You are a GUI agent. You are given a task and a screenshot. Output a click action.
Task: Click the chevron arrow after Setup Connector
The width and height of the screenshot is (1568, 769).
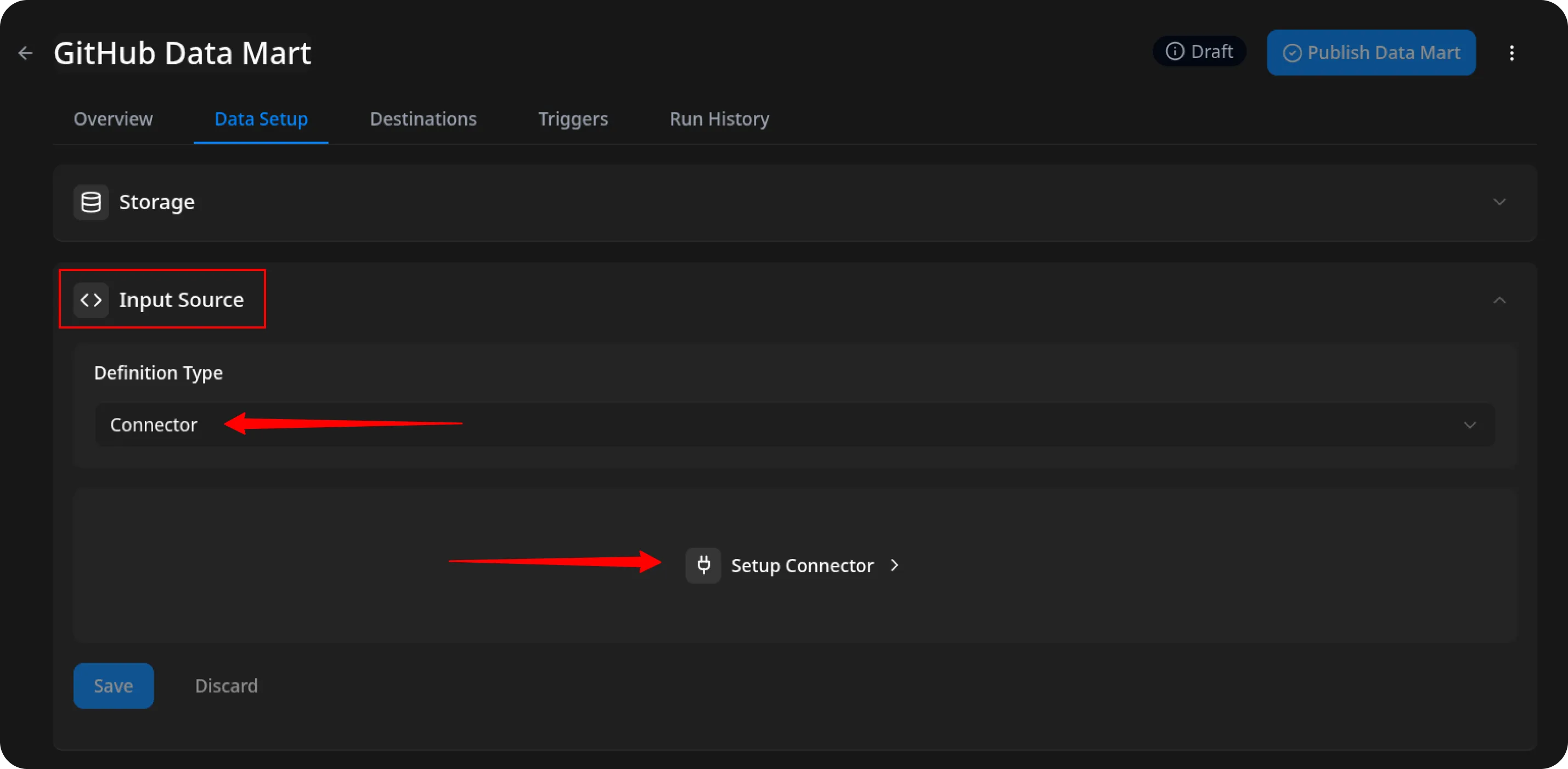(894, 565)
